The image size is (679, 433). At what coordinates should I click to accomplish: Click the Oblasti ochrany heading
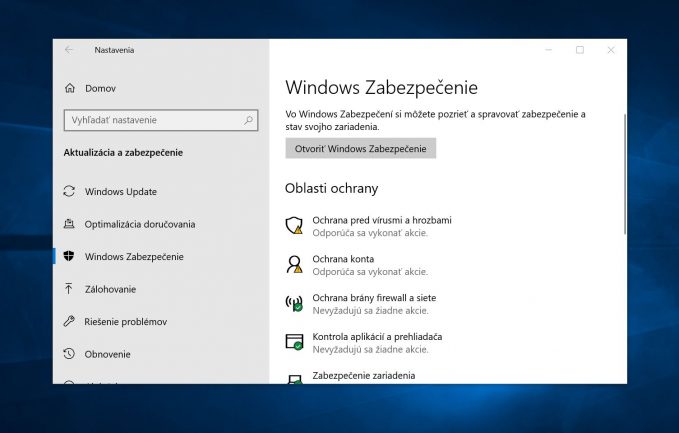coord(331,188)
